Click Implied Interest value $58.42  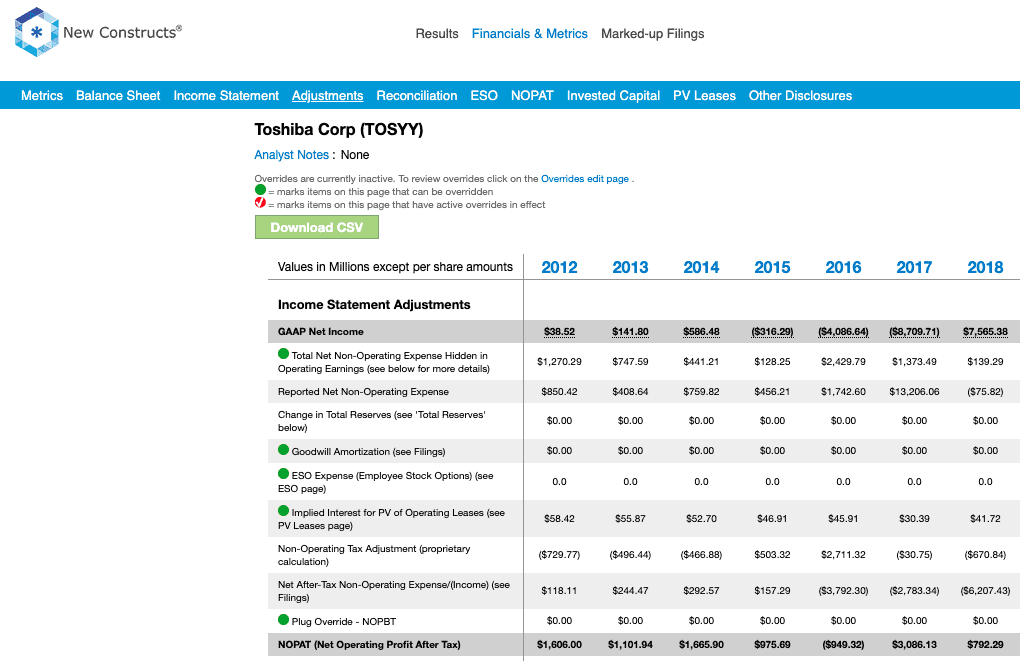coord(559,519)
